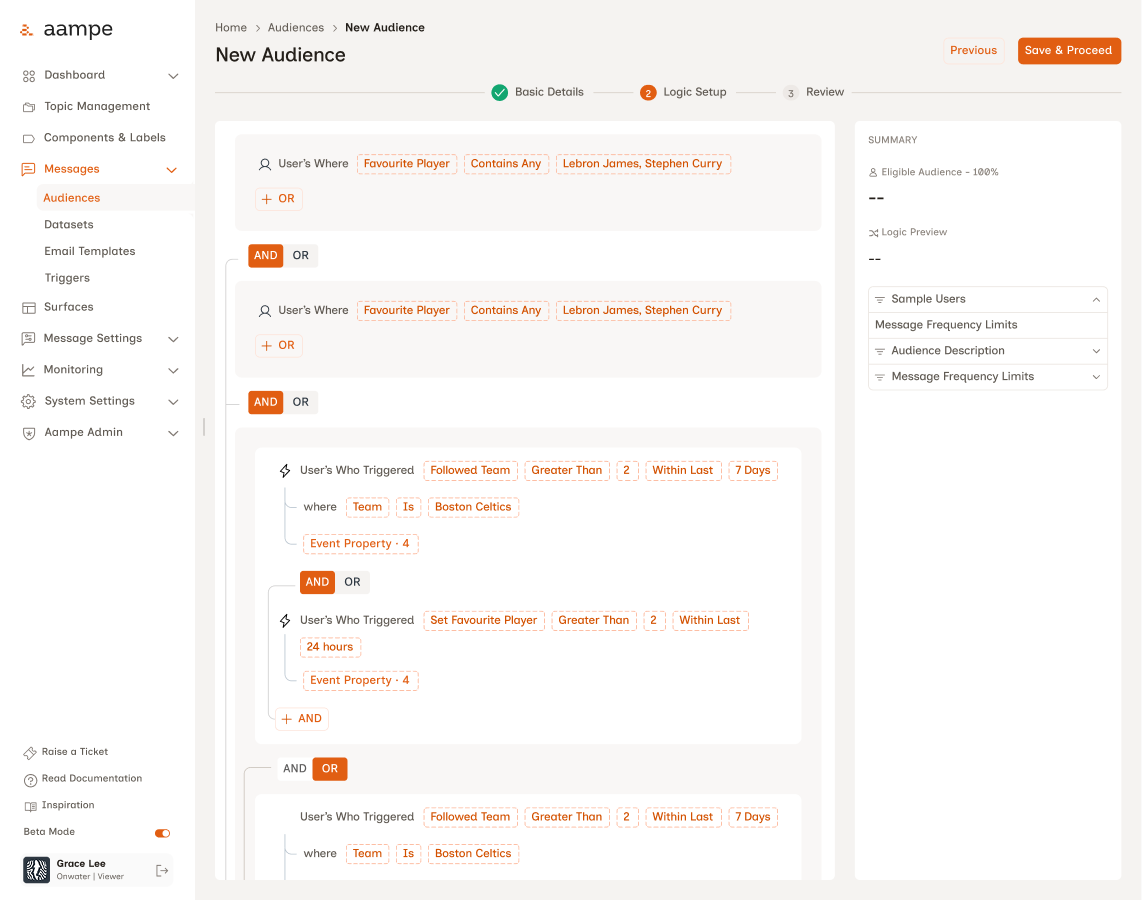Image resolution: width=1142 pixels, height=900 pixels.
Task: Click the Boston Celtics value chip
Action: pos(473,507)
